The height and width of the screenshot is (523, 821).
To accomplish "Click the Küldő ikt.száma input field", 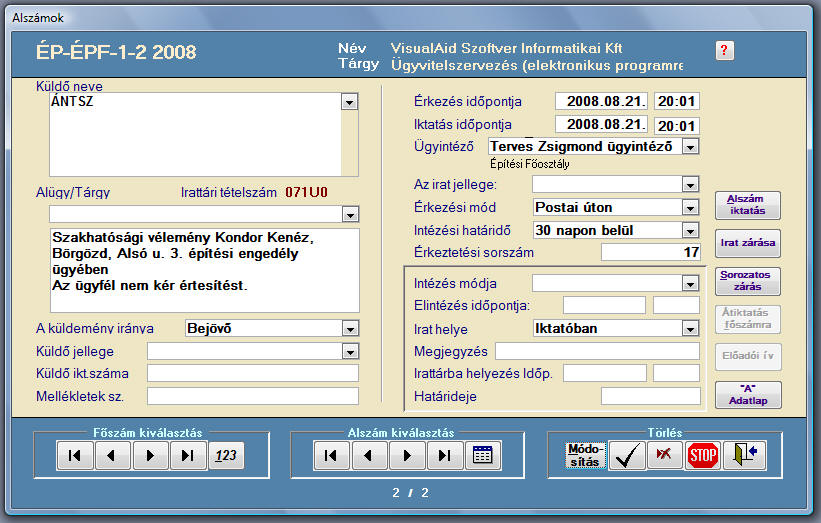I will pos(253,373).
